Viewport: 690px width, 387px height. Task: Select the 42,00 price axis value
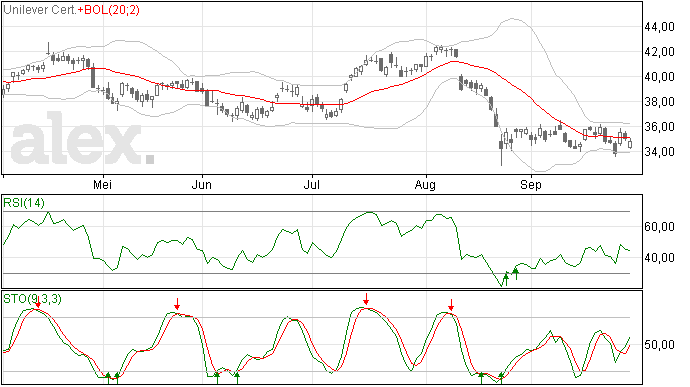click(660, 52)
